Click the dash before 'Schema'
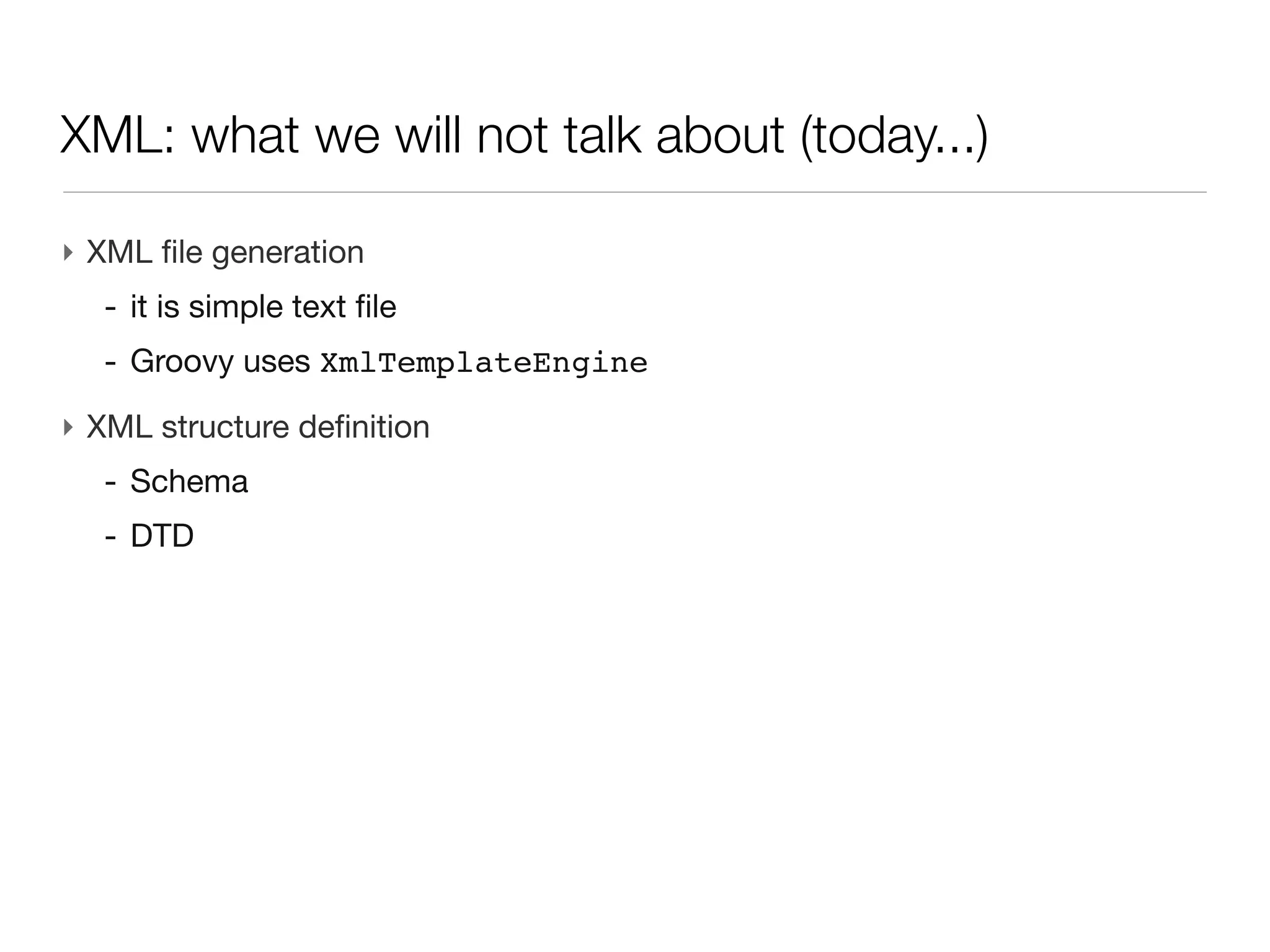This screenshot has width=1270, height=952. coord(110,483)
